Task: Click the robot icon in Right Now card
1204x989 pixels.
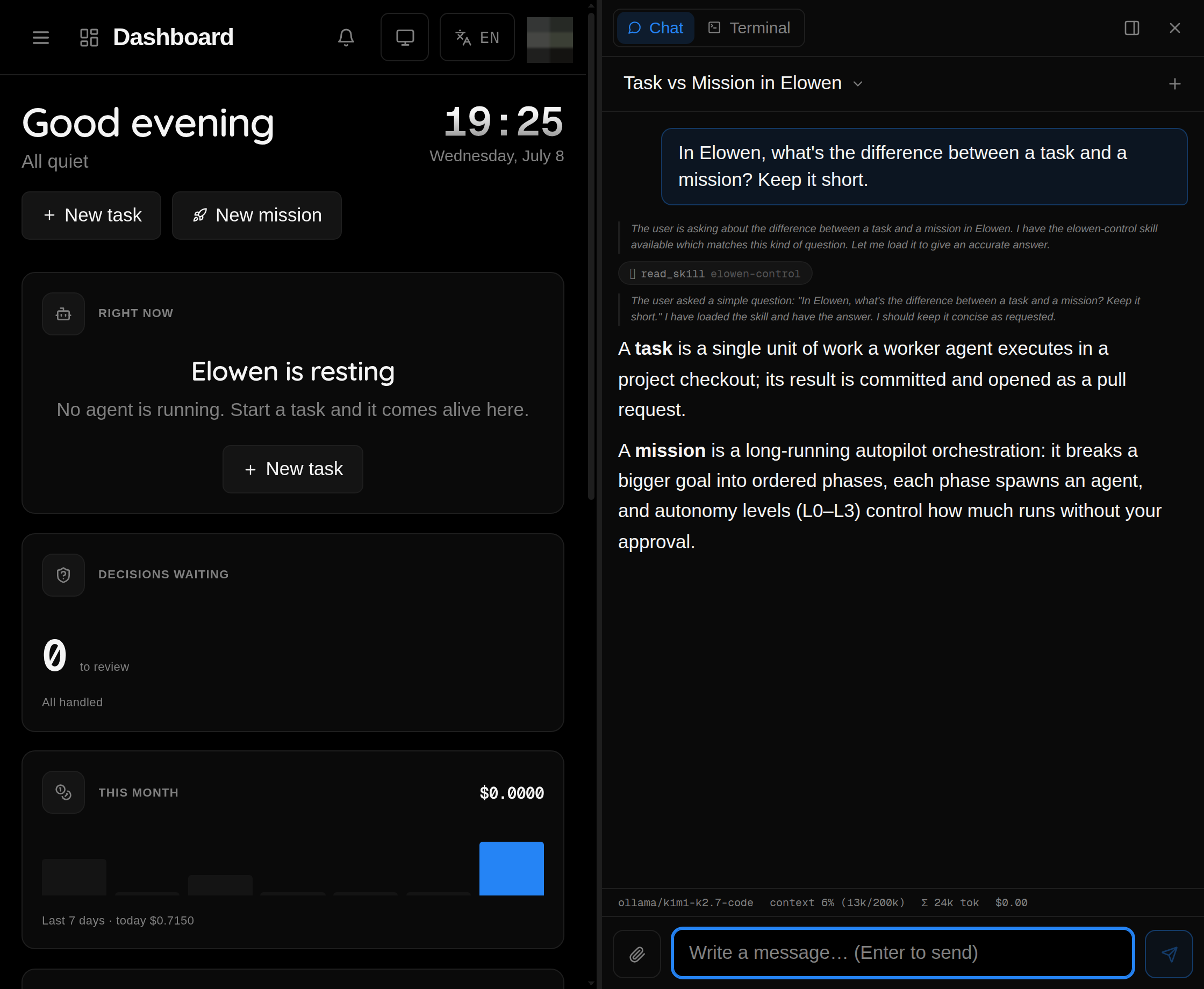Action: [x=63, y=314]
